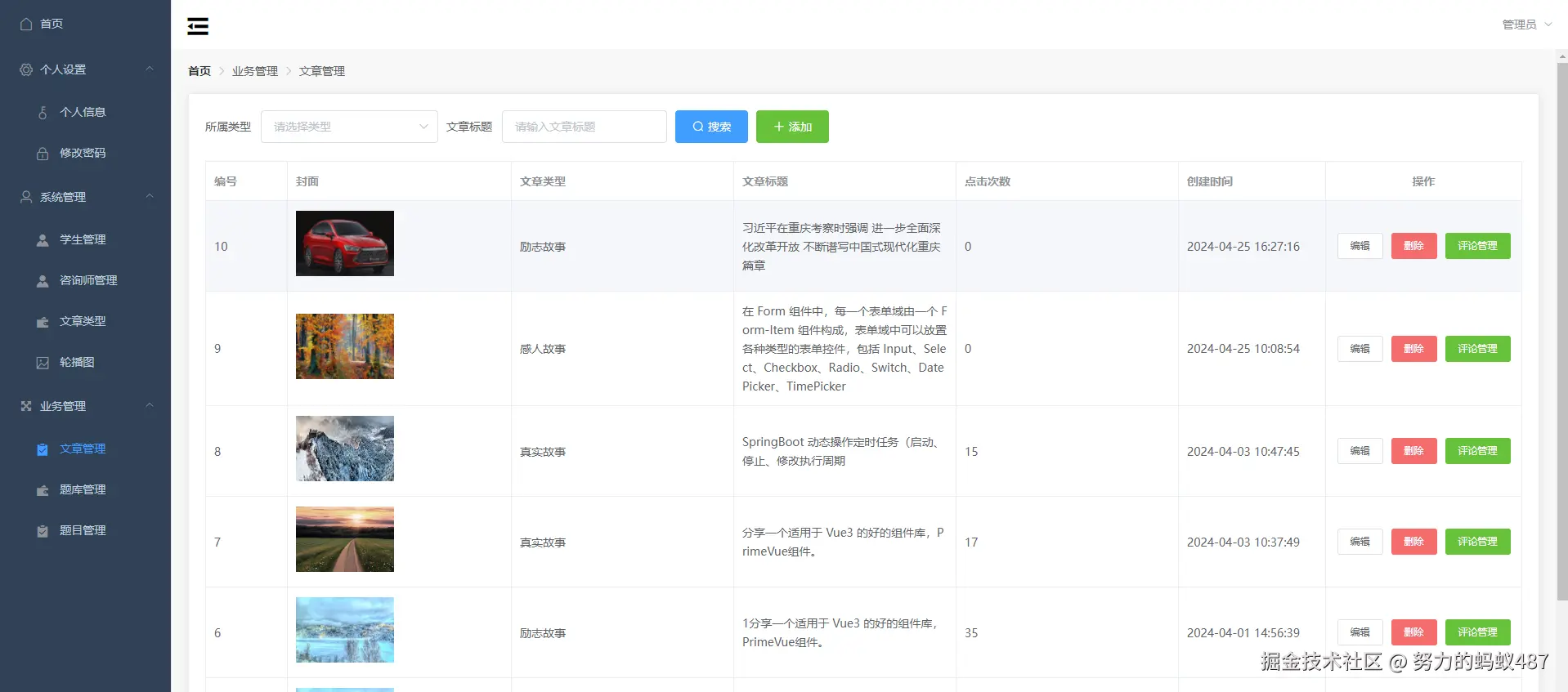Click the user icon beside 学生管理
The image size is (1568, 692).
(x=43, y=239)
